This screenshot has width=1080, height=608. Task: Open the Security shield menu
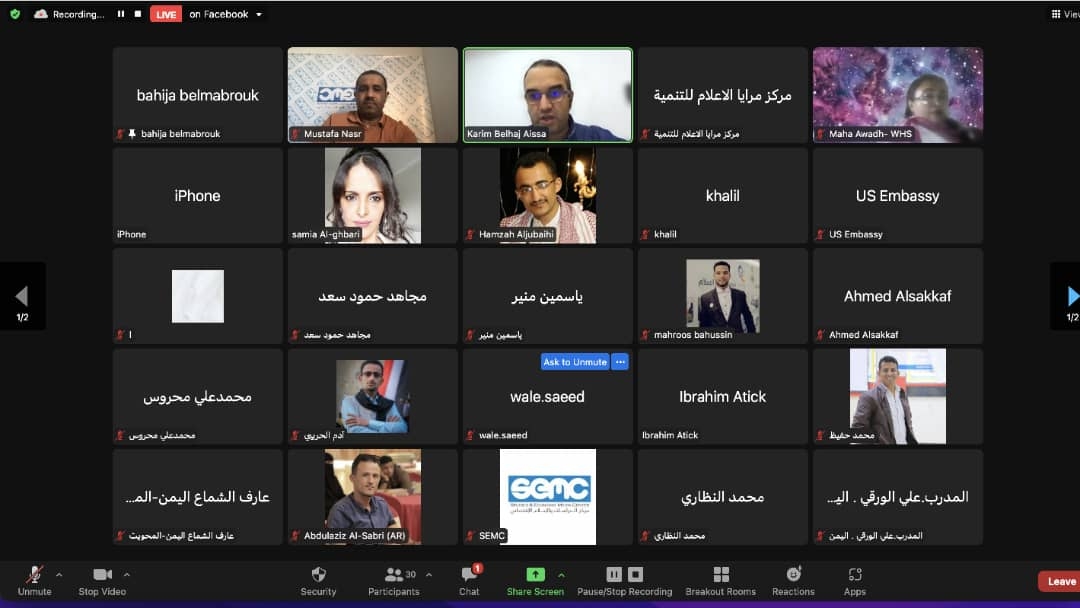(x=318, y=580)
